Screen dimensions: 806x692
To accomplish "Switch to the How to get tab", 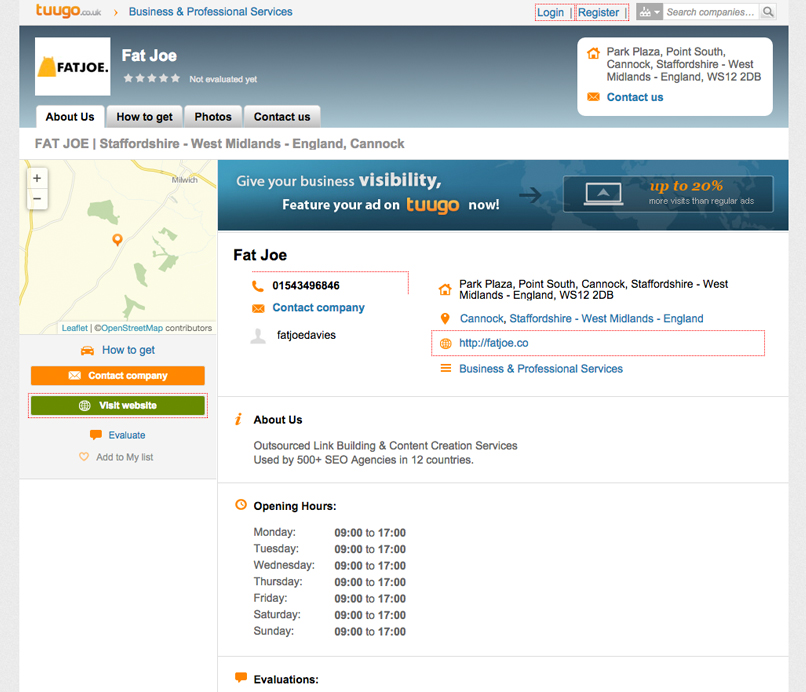I will (144, 117).
